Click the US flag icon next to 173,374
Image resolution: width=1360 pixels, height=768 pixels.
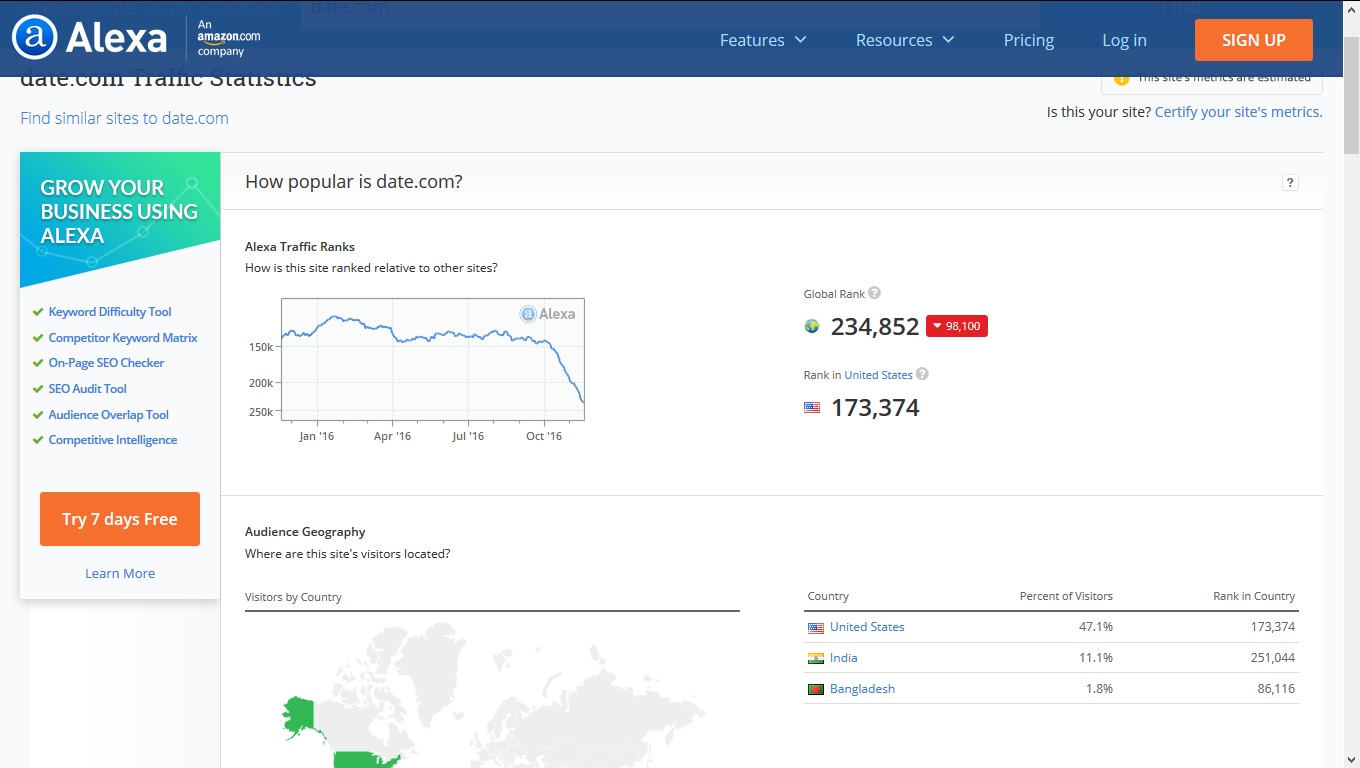pos(812,407)
